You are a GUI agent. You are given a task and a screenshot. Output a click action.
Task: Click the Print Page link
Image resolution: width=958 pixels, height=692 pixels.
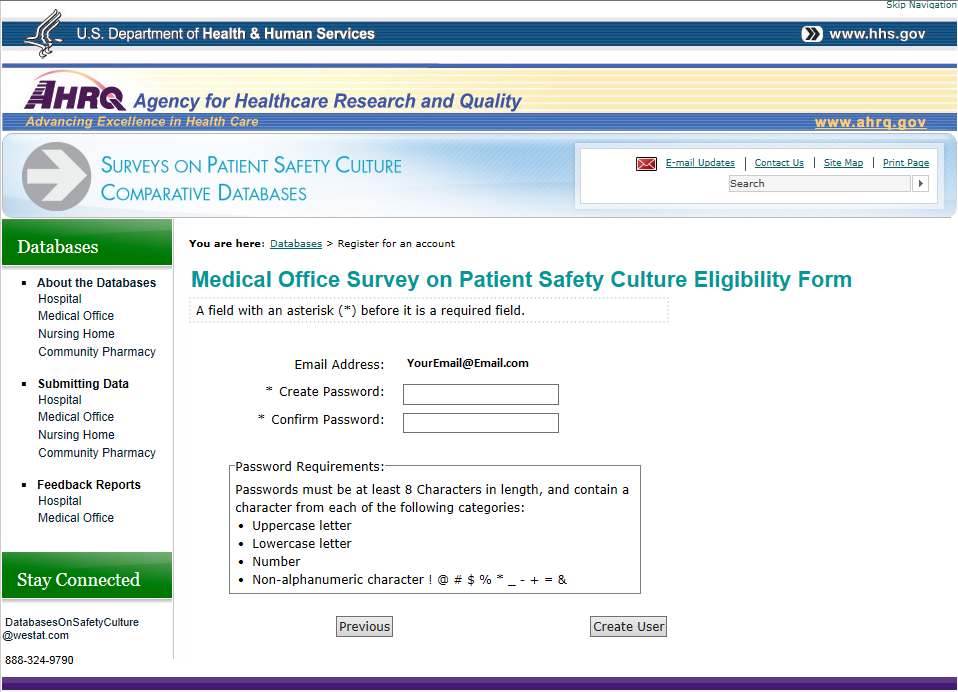[905, 163]
